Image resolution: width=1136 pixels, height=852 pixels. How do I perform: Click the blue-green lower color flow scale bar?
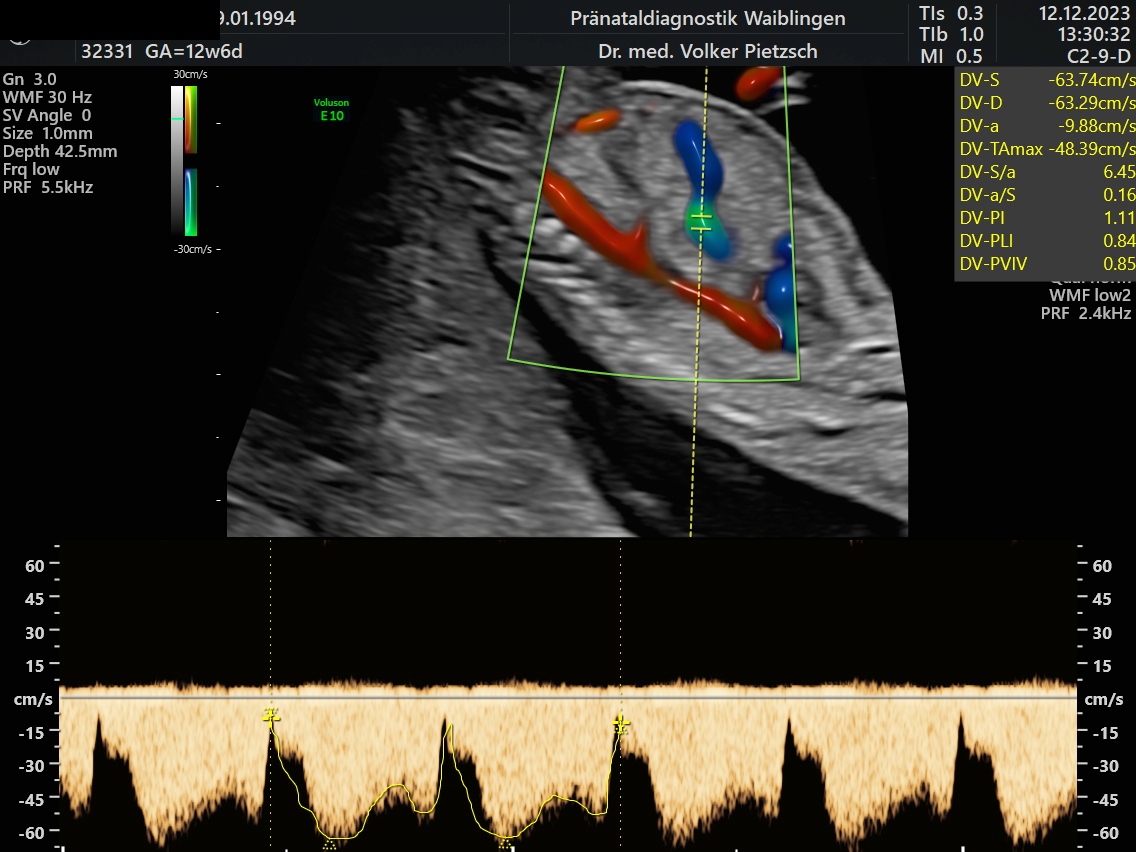[x=191, y=201]
